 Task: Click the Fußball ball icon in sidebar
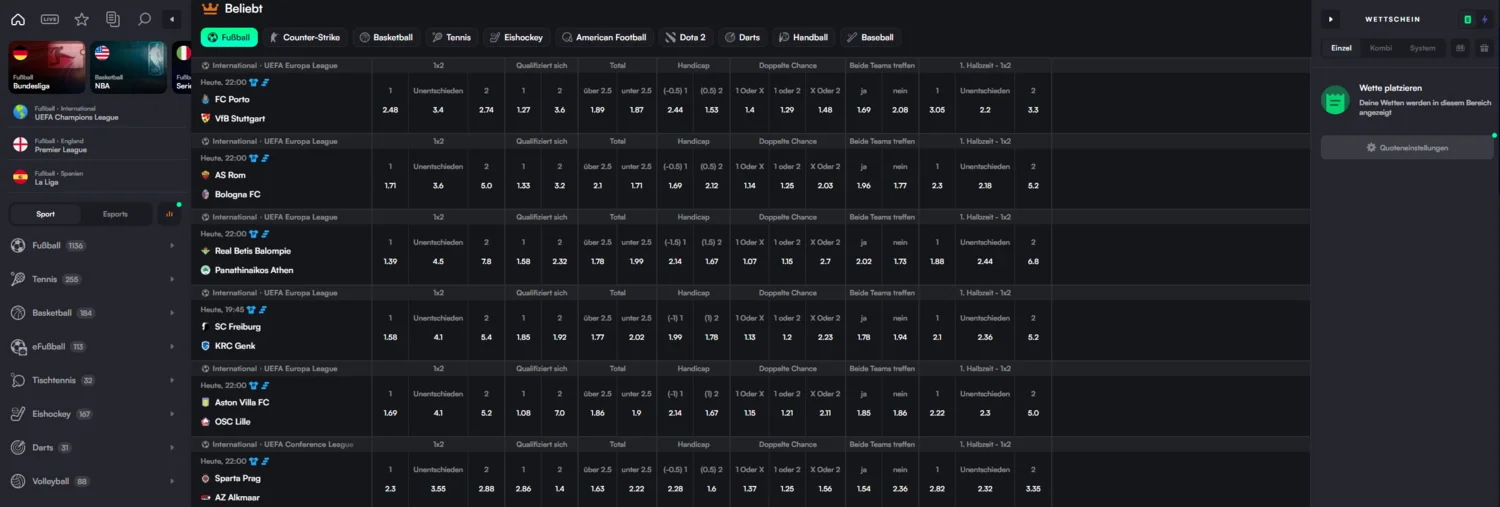[18, 246]
